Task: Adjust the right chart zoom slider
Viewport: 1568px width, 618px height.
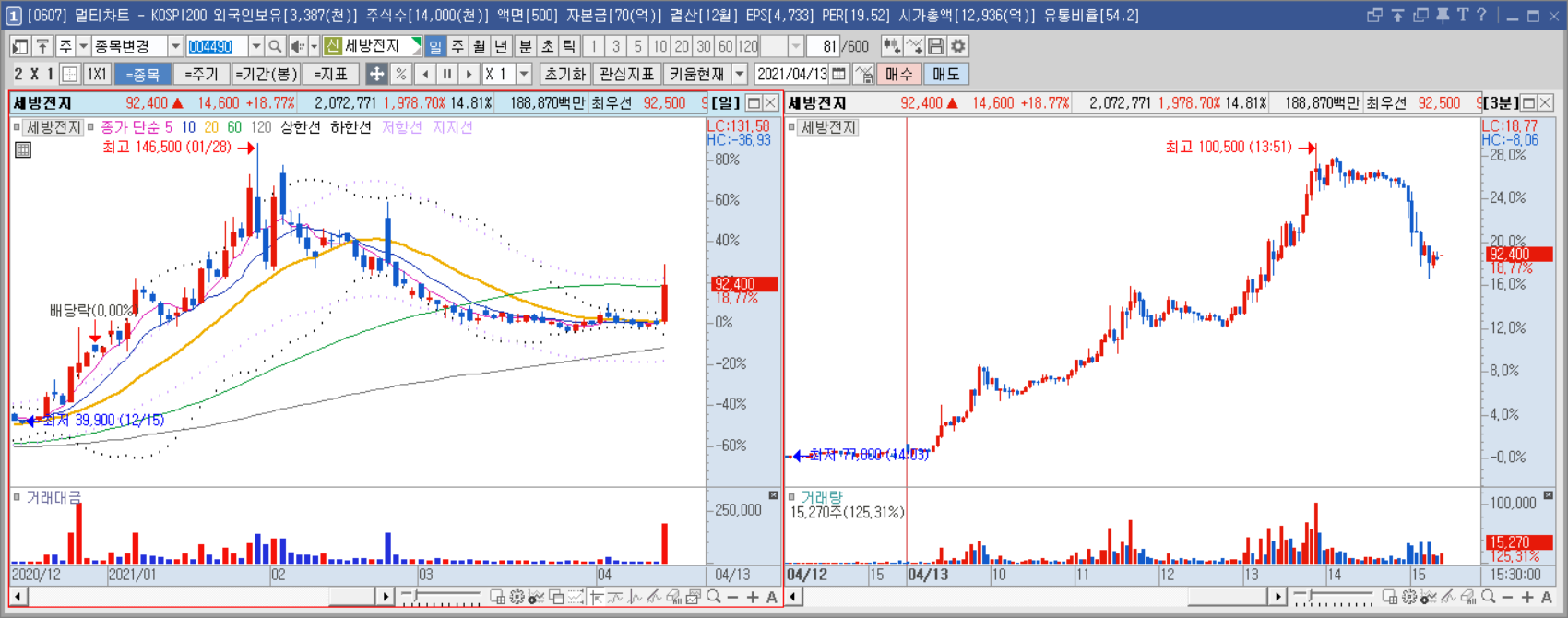Action: (x=1333, y=598)
